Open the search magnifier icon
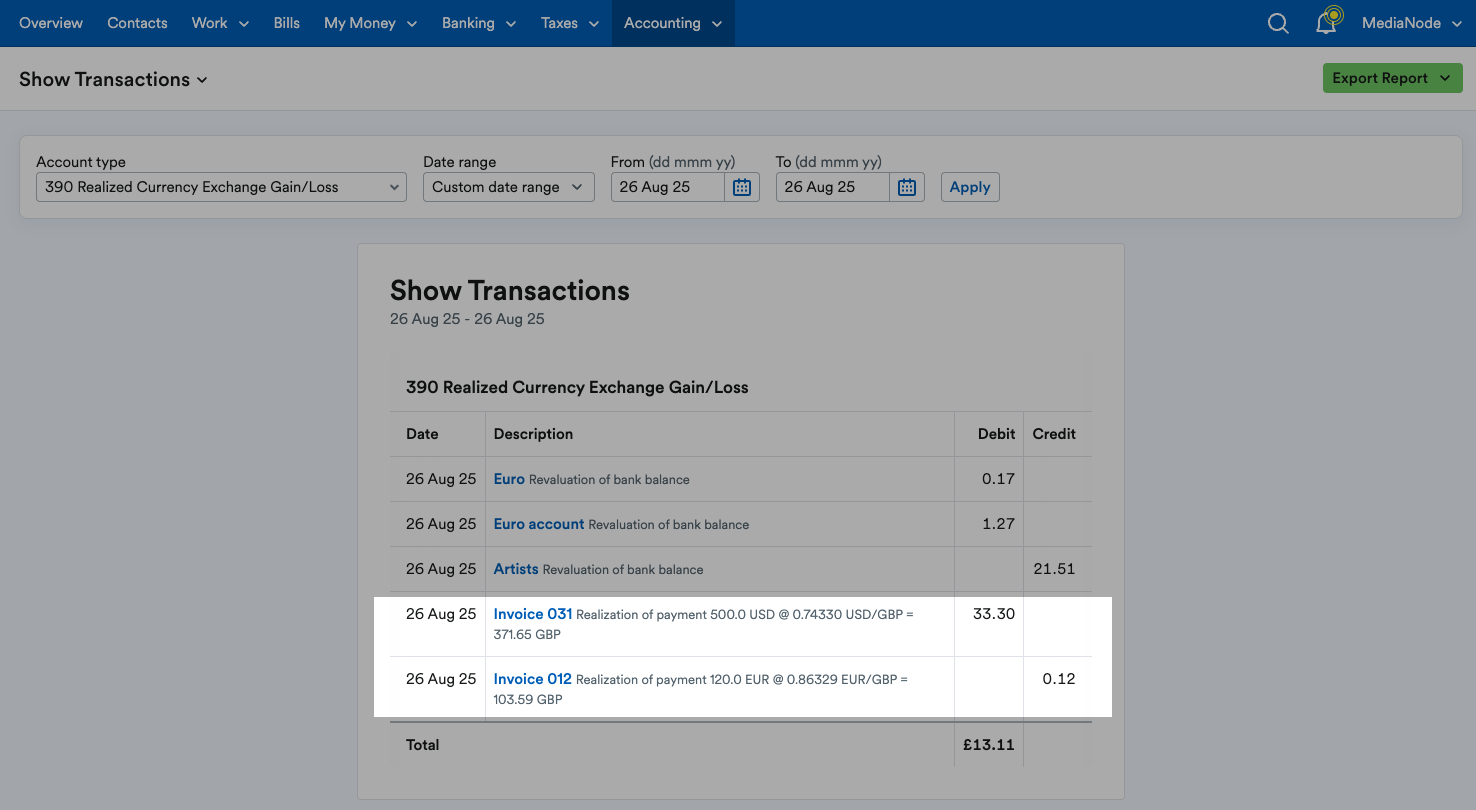This screenshot has width=1476, height=810. [x=1277, y=23]
